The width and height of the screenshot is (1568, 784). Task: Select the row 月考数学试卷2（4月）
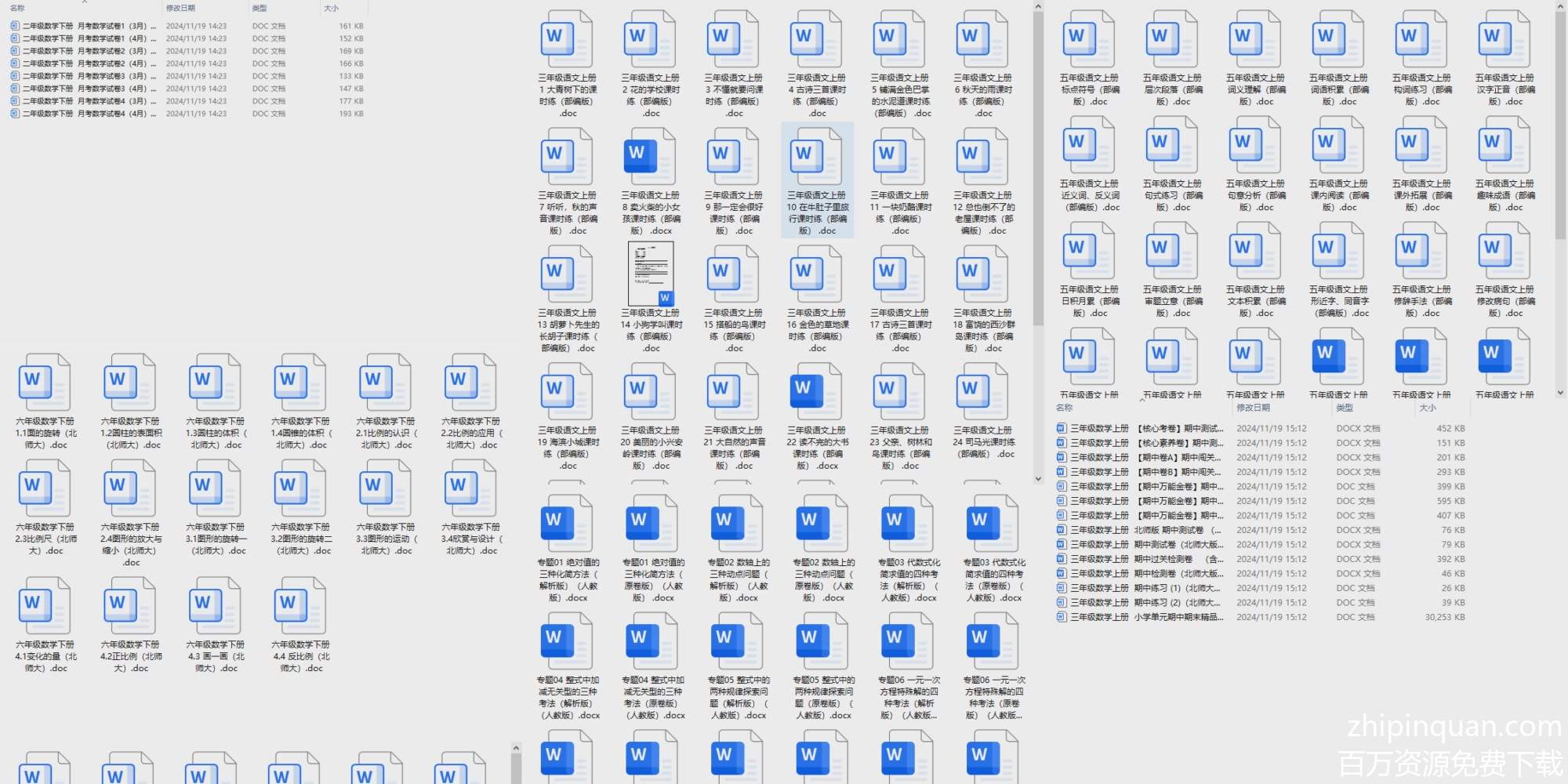pos(187,64)
